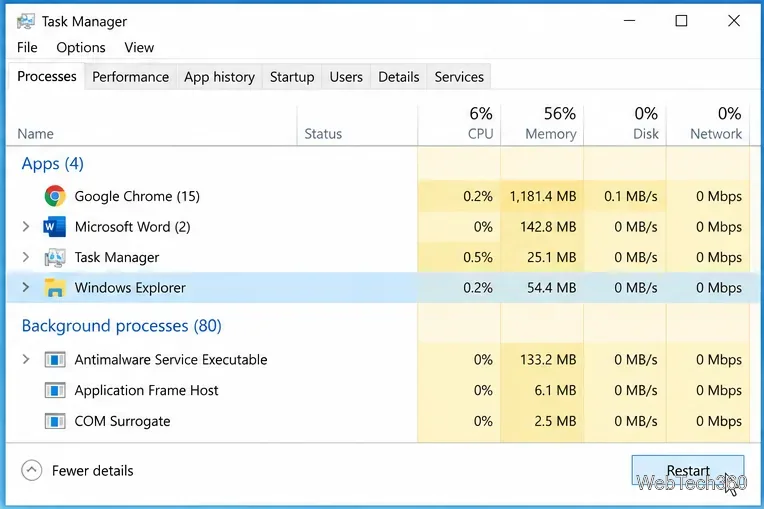Click the 1,181.4 MB memory value
Viewport: 764px width, 509px height.
coord(543,196)
